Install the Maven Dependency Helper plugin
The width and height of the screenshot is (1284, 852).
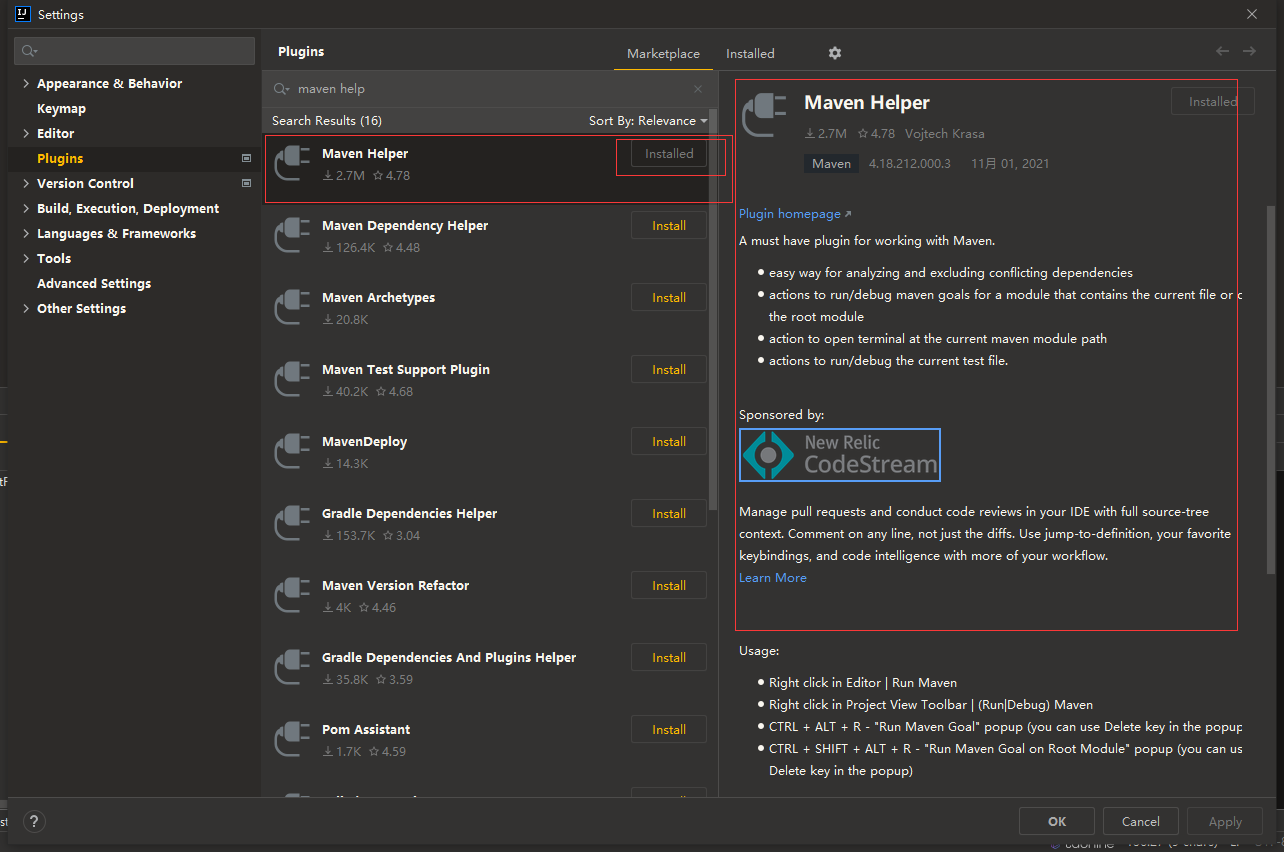668,226
